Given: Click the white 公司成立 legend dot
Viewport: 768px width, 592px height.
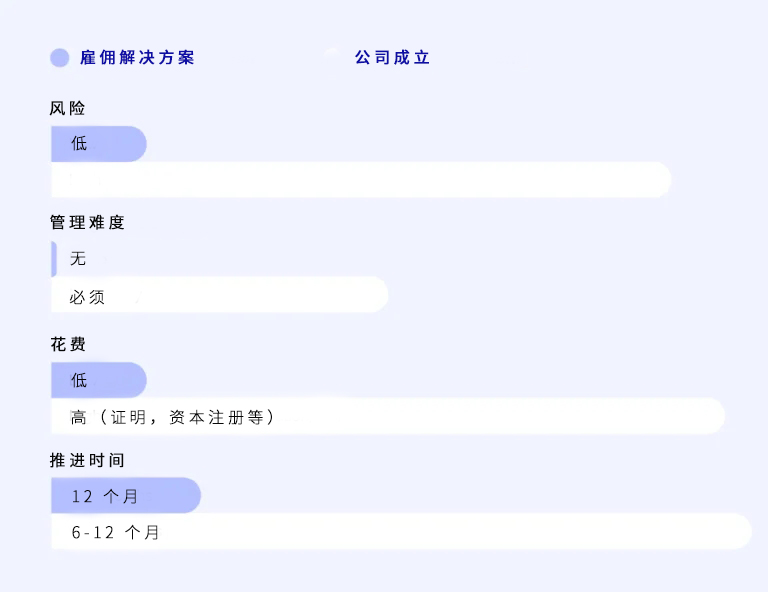Looking at the screenshot, I should coord(332,58).
